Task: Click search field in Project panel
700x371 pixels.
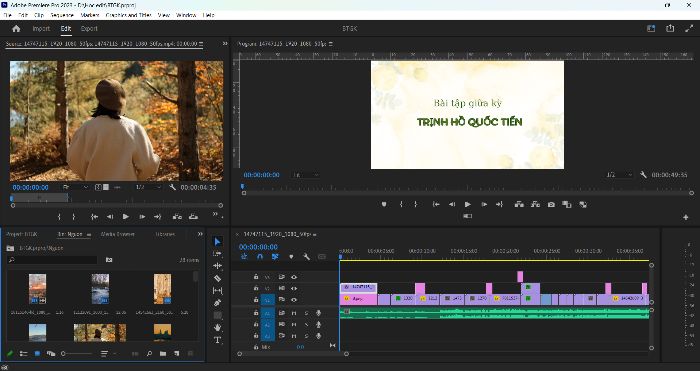Action: point(53,259)
